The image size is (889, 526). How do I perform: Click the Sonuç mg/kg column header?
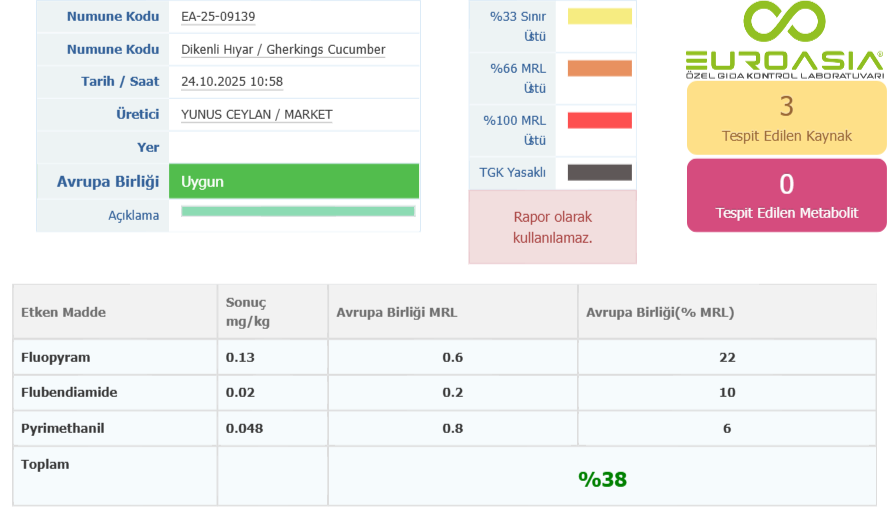(x=246, y=312)
